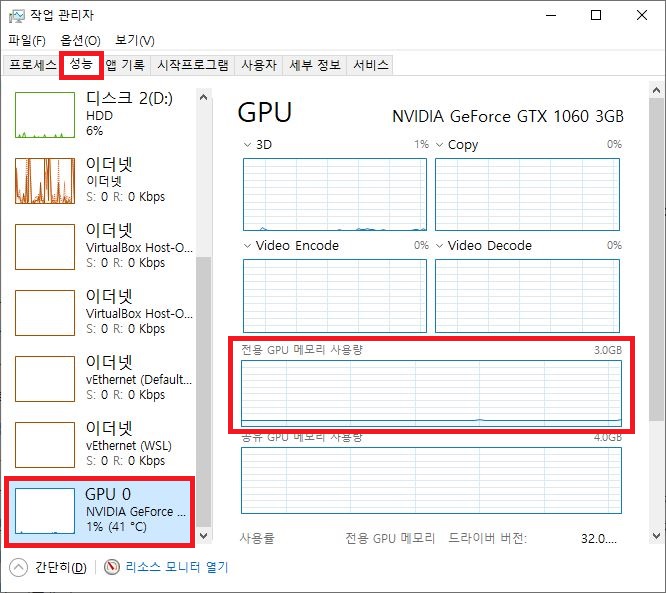666x593 pixels.
Task: Click the 전용 GPU 메모리 사용량 graph
Action: 432,393
